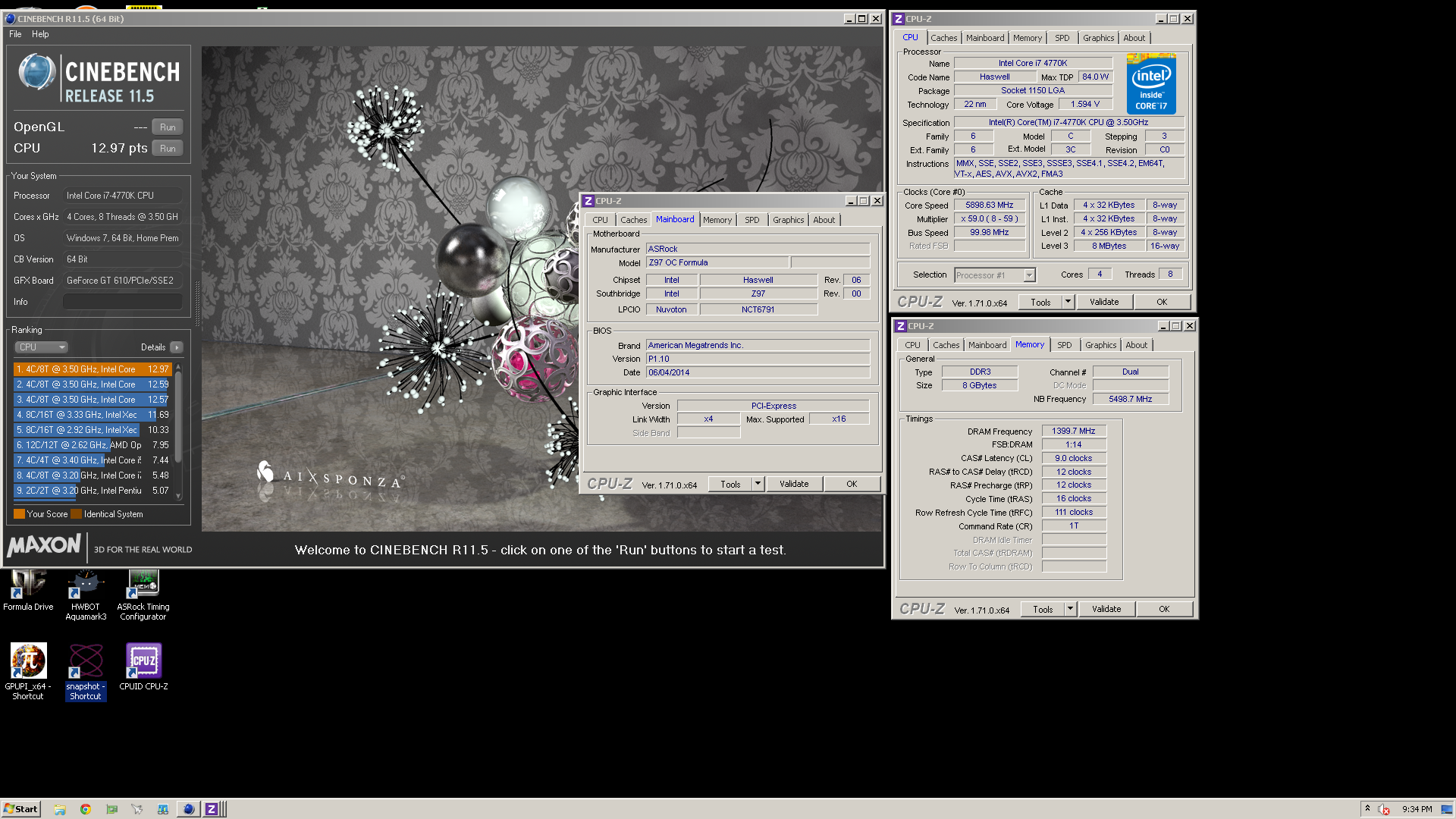The width and height of the screenshot is (1456, 819).
Task: Click the GFX Board GeForce GT 610 field
Action: tap(123, 281)
